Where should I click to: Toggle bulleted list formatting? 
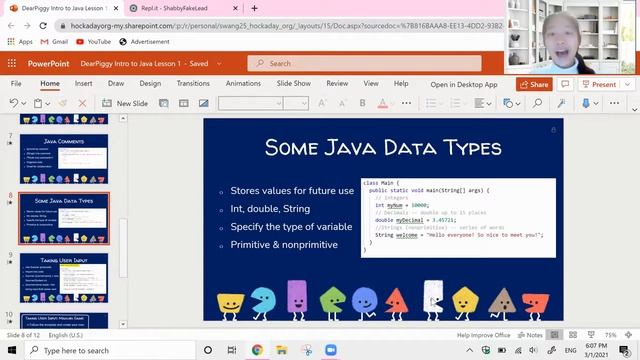(431, 103)
